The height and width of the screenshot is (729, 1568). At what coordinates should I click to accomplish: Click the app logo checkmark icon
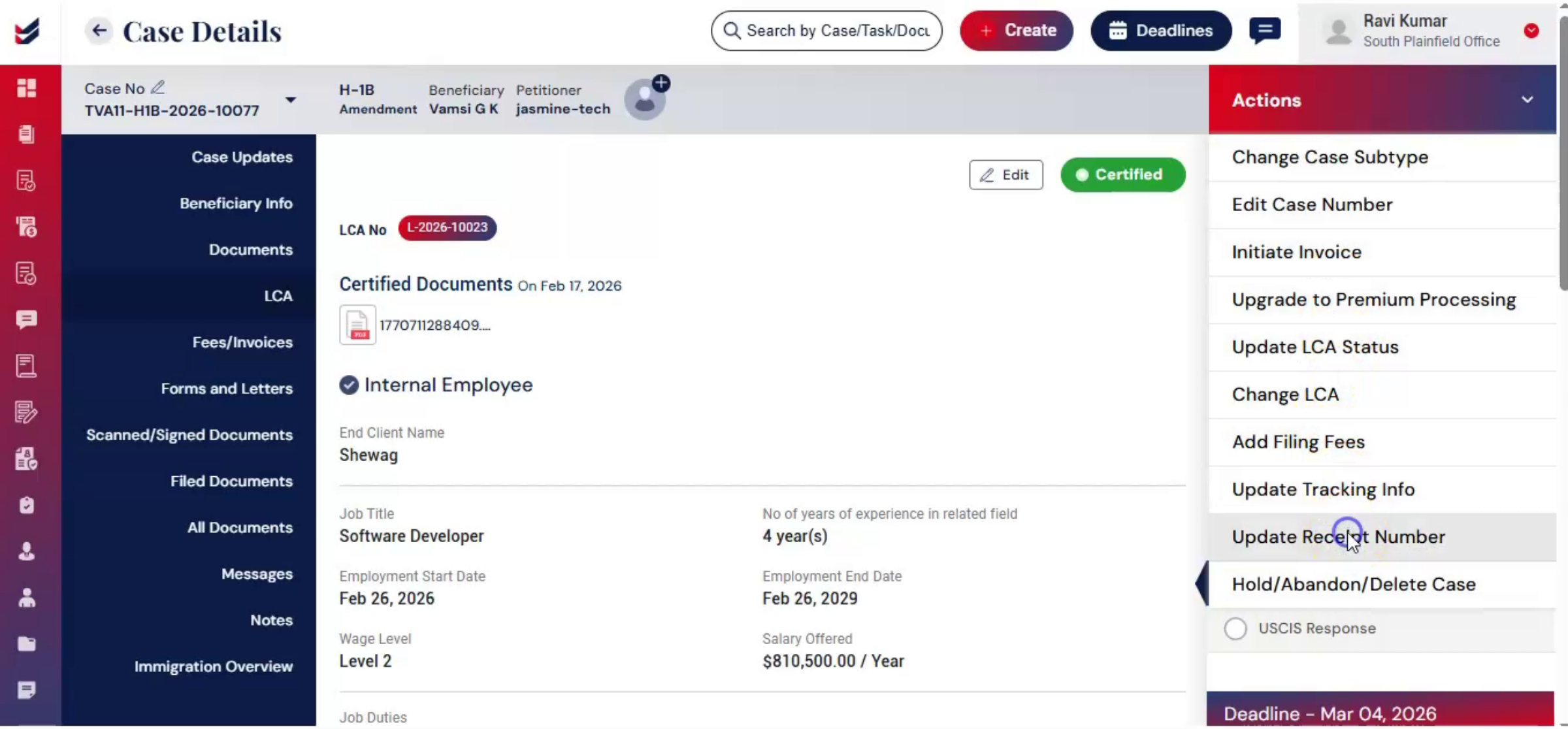pos(27,31)
